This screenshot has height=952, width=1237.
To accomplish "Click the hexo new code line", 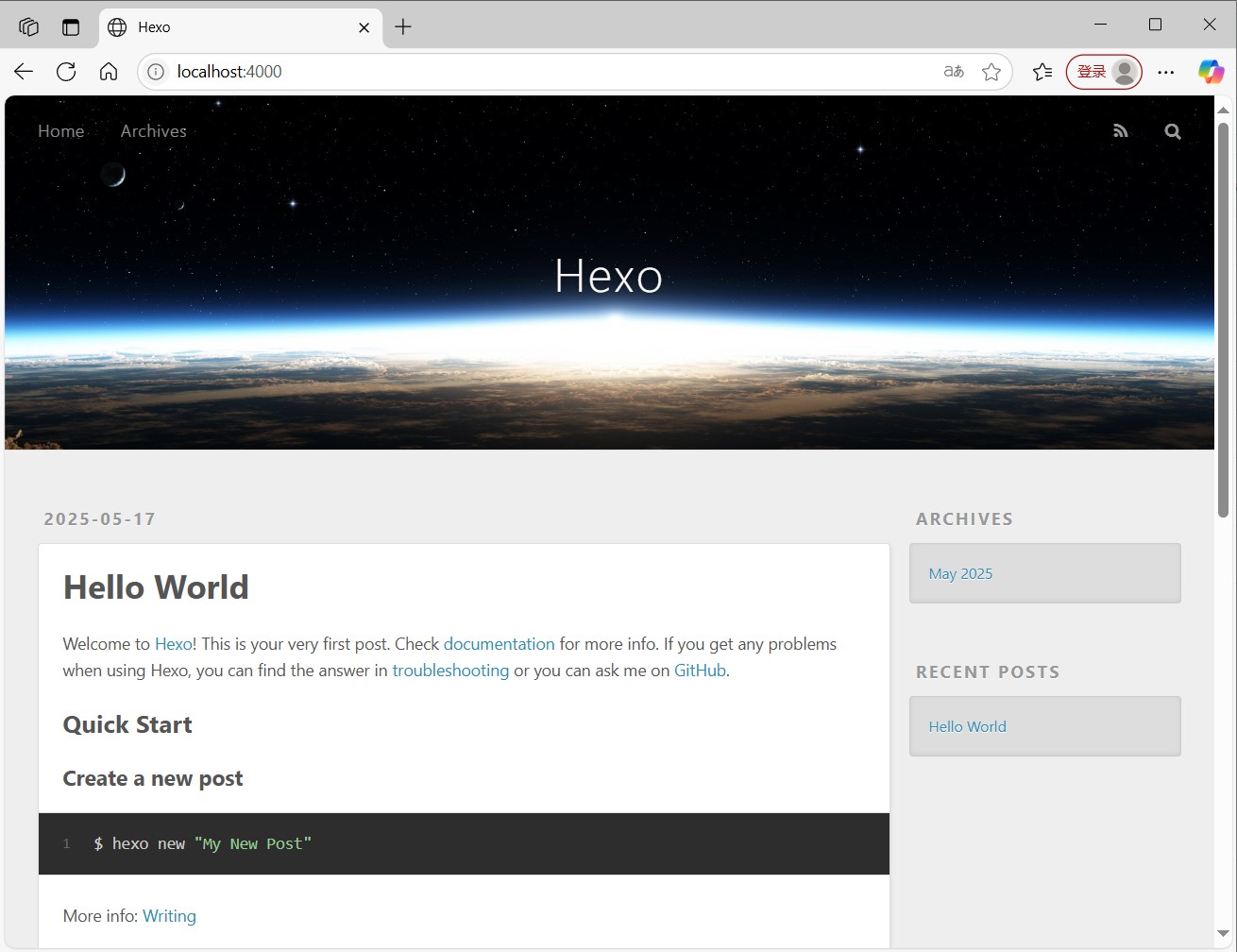I will tap(464, 843).
